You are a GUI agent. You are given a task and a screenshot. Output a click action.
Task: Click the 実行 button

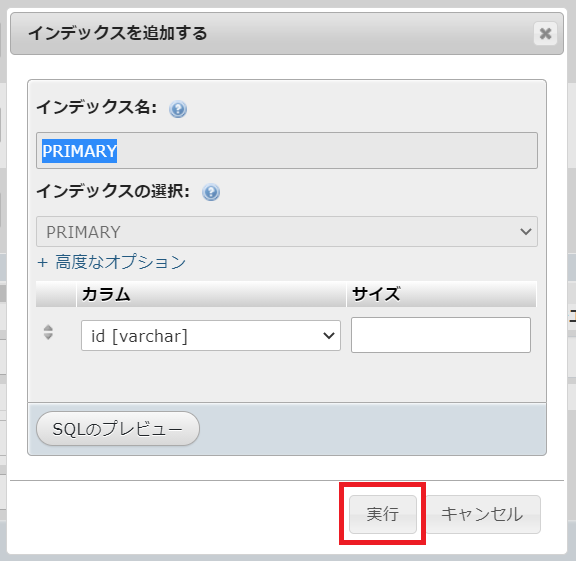(x=383, y=514)
